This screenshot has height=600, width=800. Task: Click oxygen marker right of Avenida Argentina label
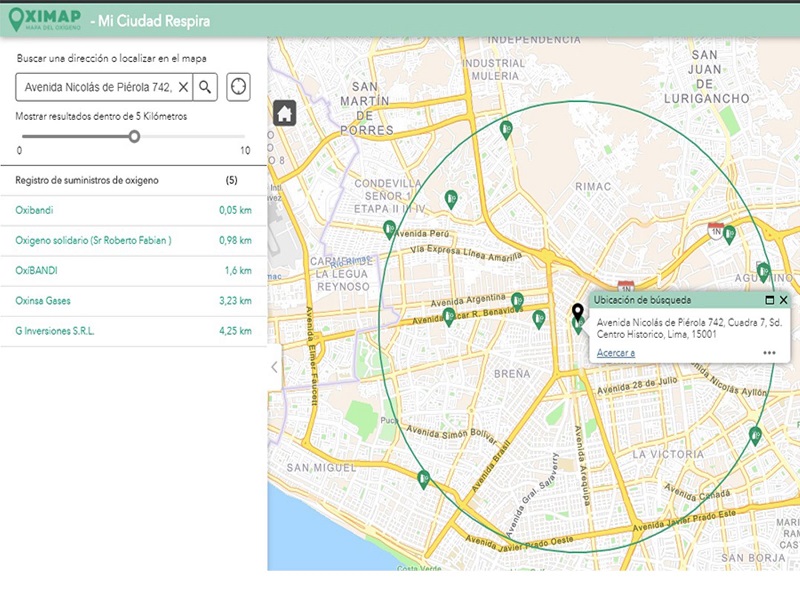pyautogui.click(x=517, y=302)
